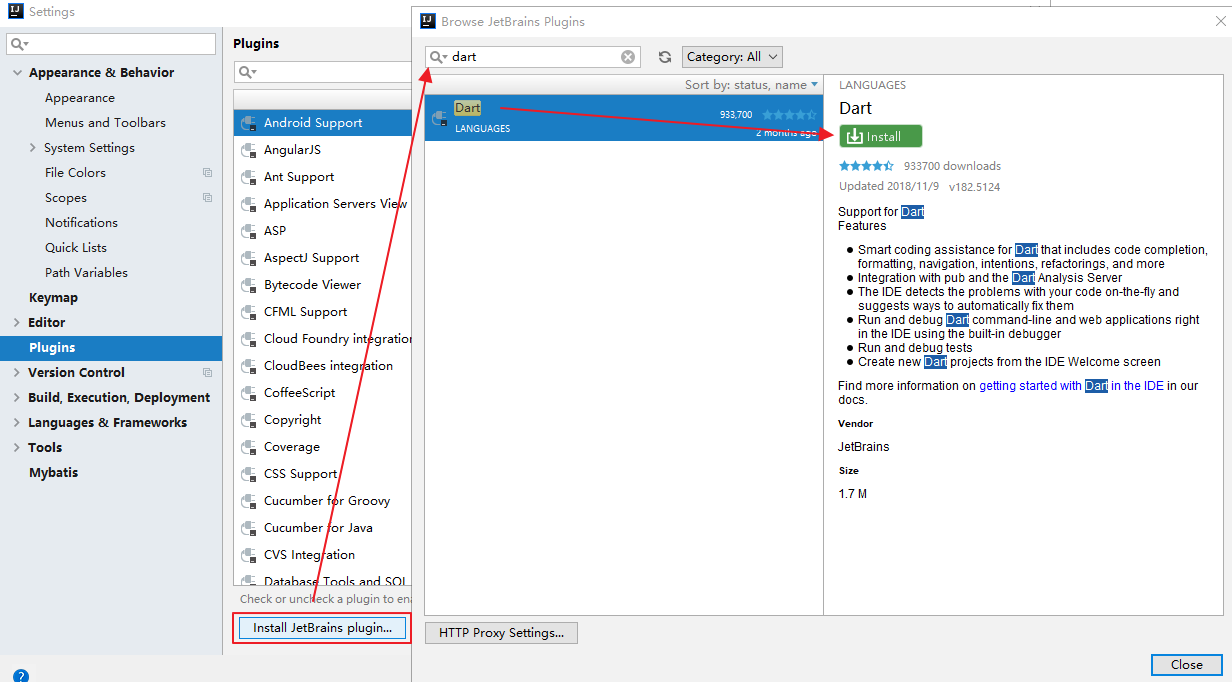Expand the Version Control node

[x=17, y=373]
